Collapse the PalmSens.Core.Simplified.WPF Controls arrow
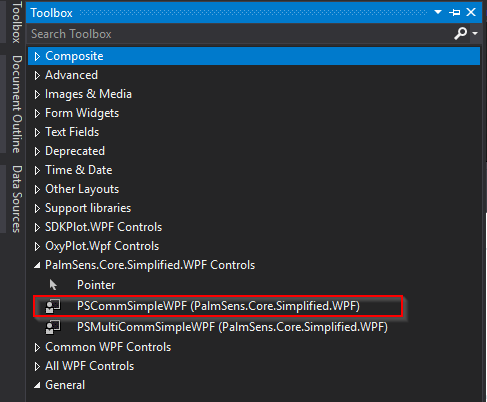 click(37, 266)
